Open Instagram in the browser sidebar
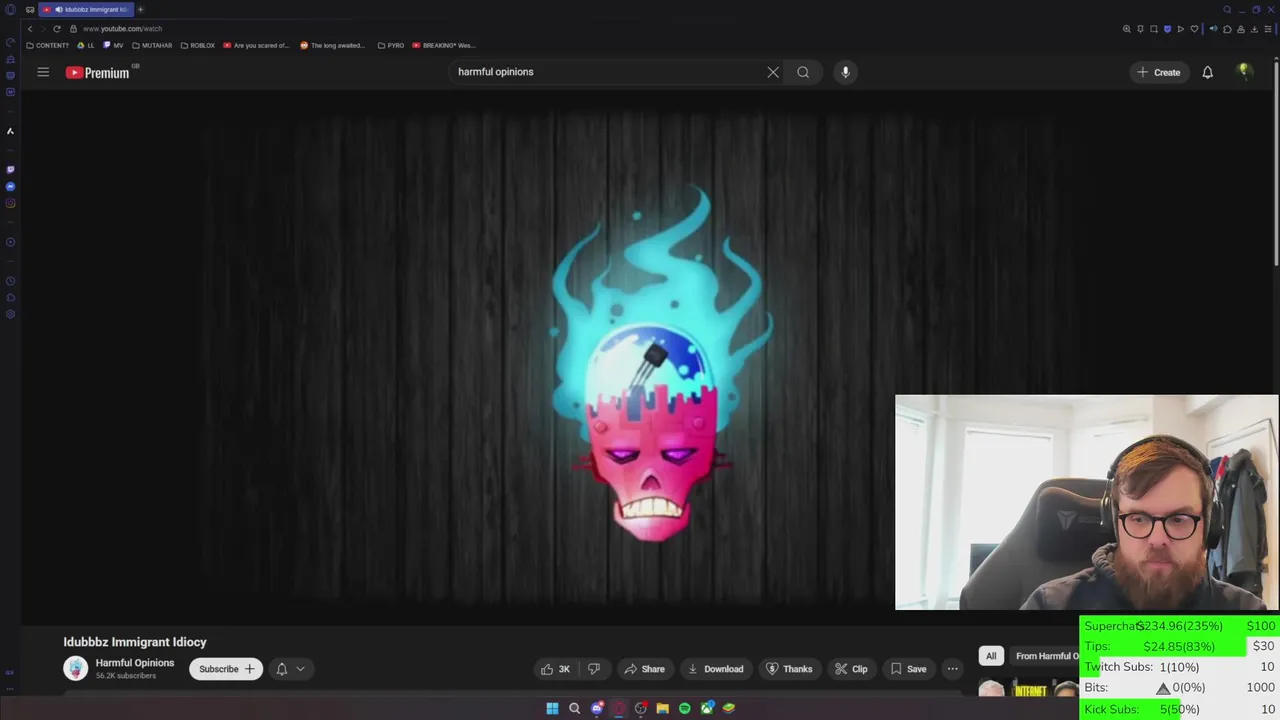The width and height of the screenshot is (1280, 720). pyautogui.click(x=10, y=203)
